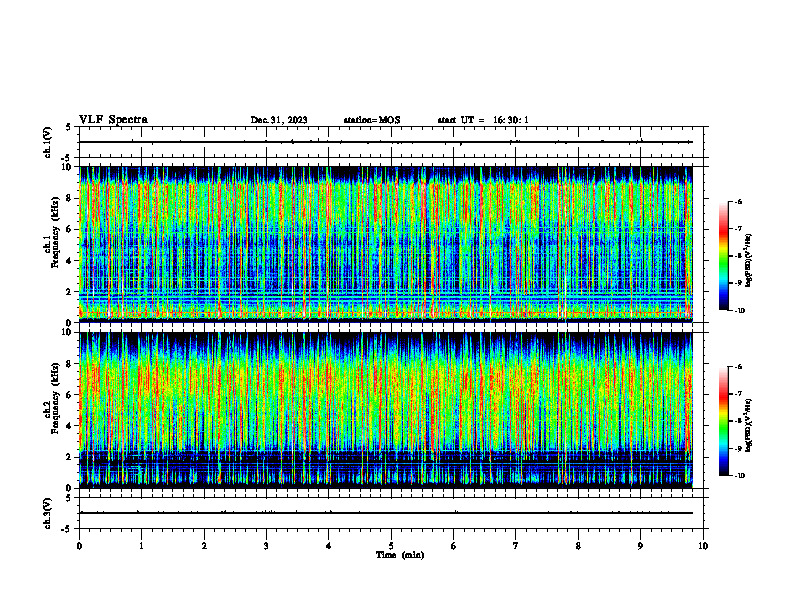Click the ch.2 colorbar "-6" tick label
This screenshot has height=612, width=792.
(x=739, y=367)
